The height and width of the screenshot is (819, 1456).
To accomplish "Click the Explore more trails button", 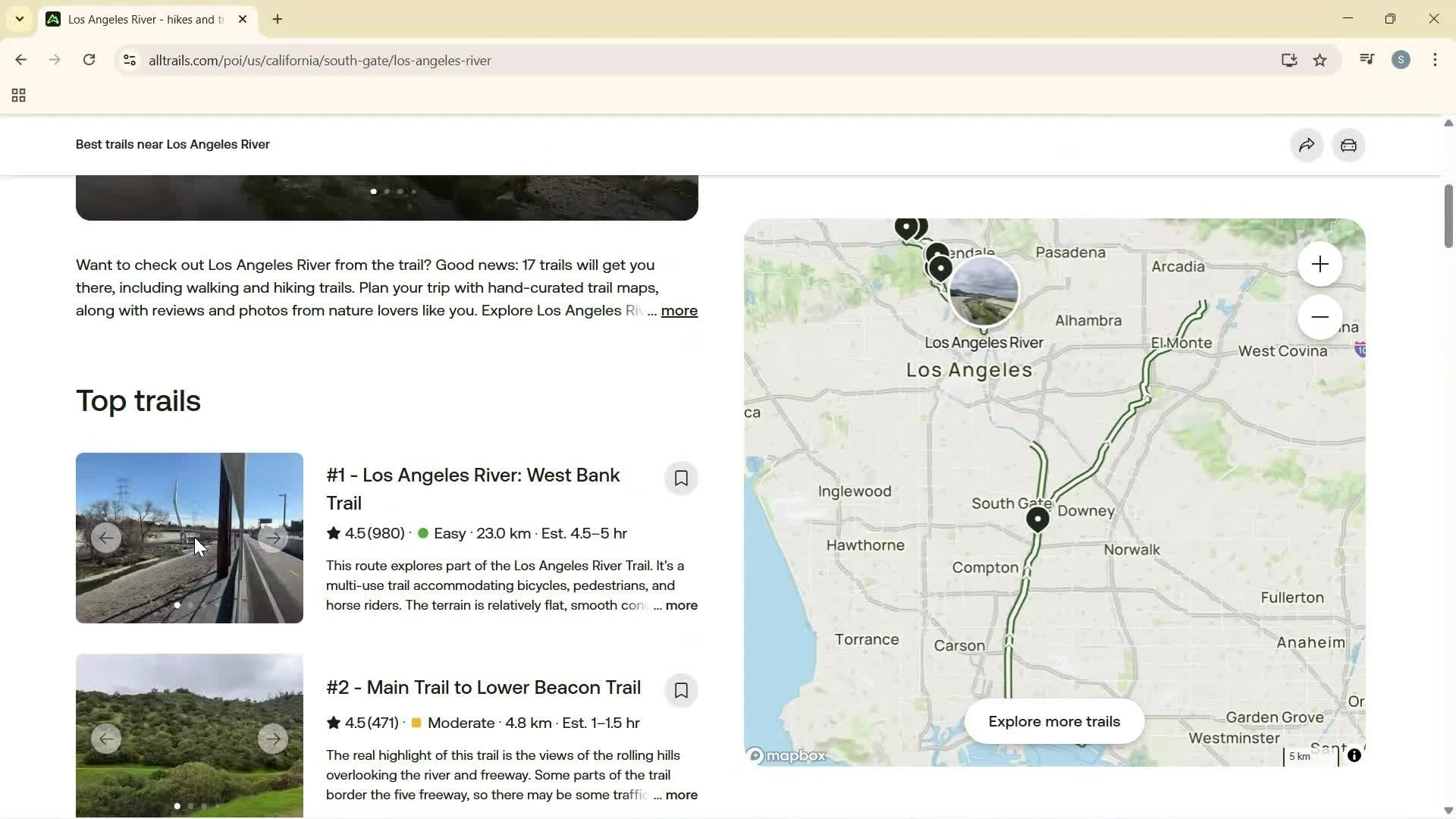I will coord(1053,721).
